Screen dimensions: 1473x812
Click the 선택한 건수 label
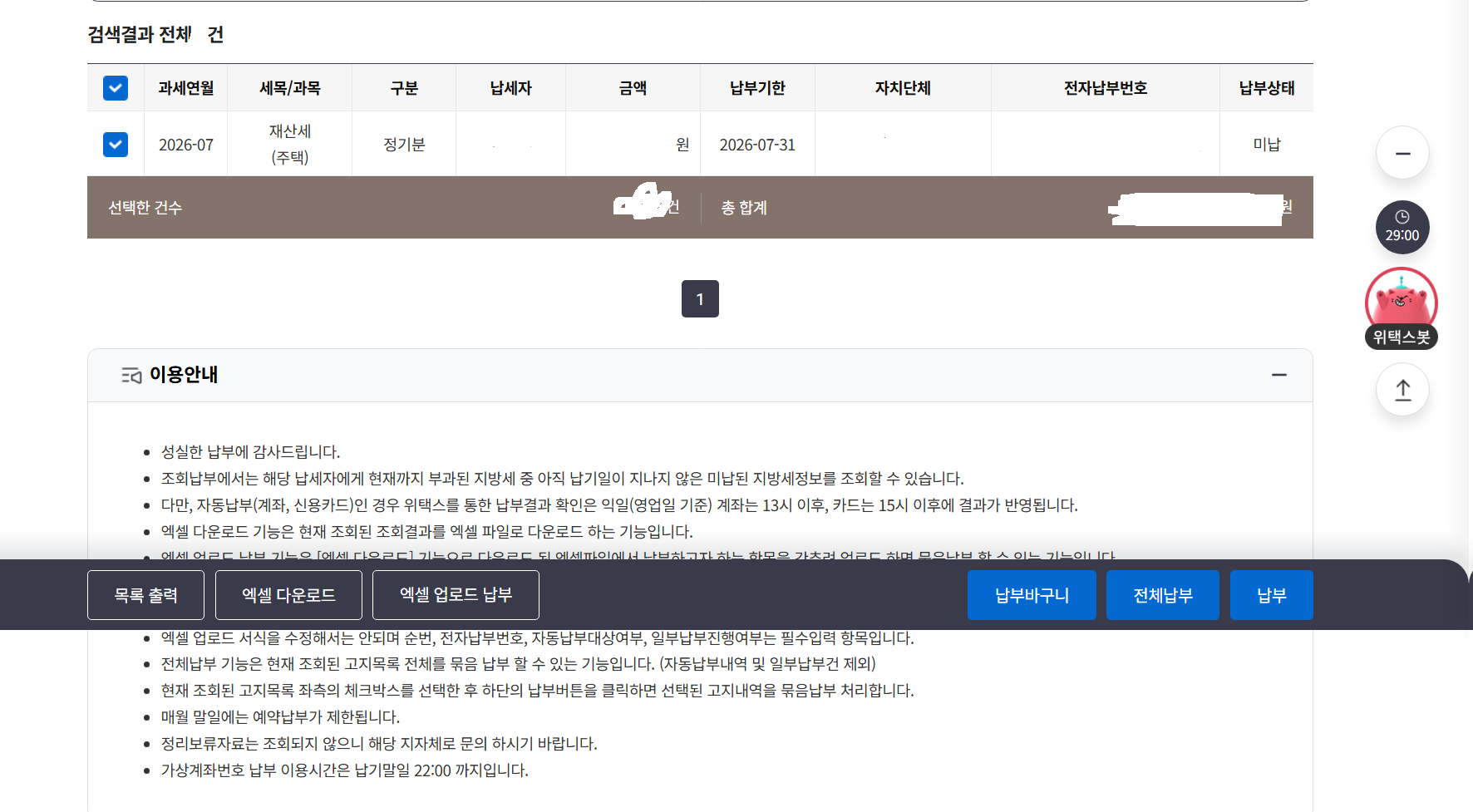(145, 208)
